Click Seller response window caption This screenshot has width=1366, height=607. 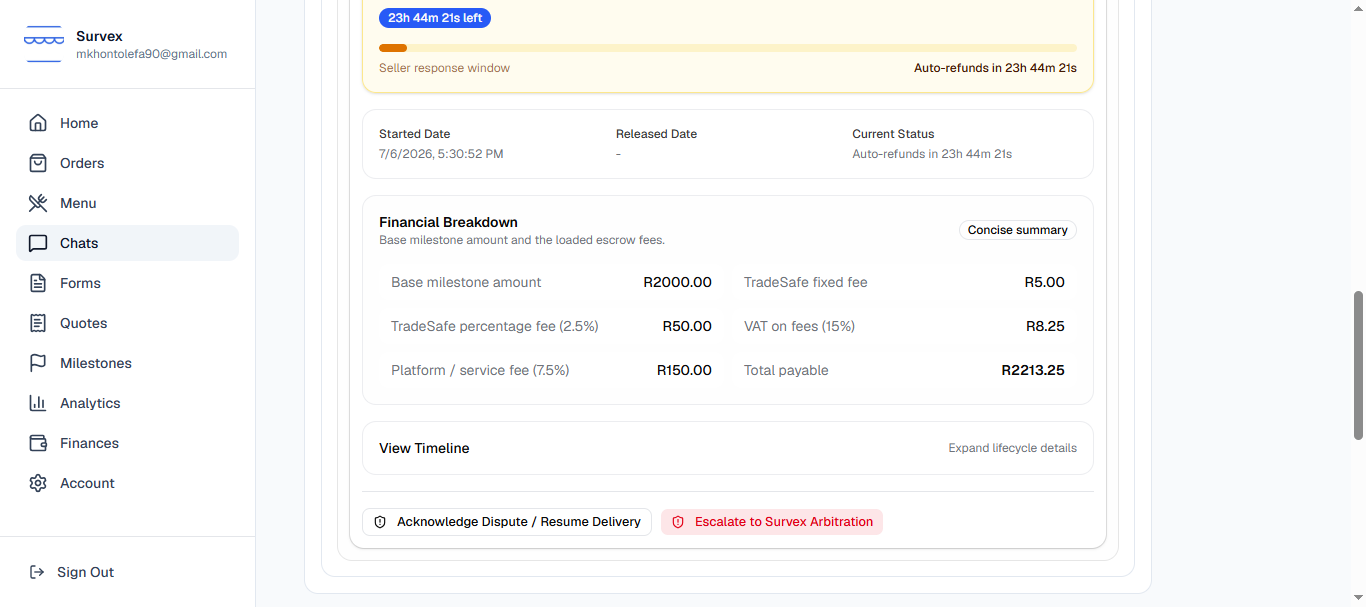(444, 68)
